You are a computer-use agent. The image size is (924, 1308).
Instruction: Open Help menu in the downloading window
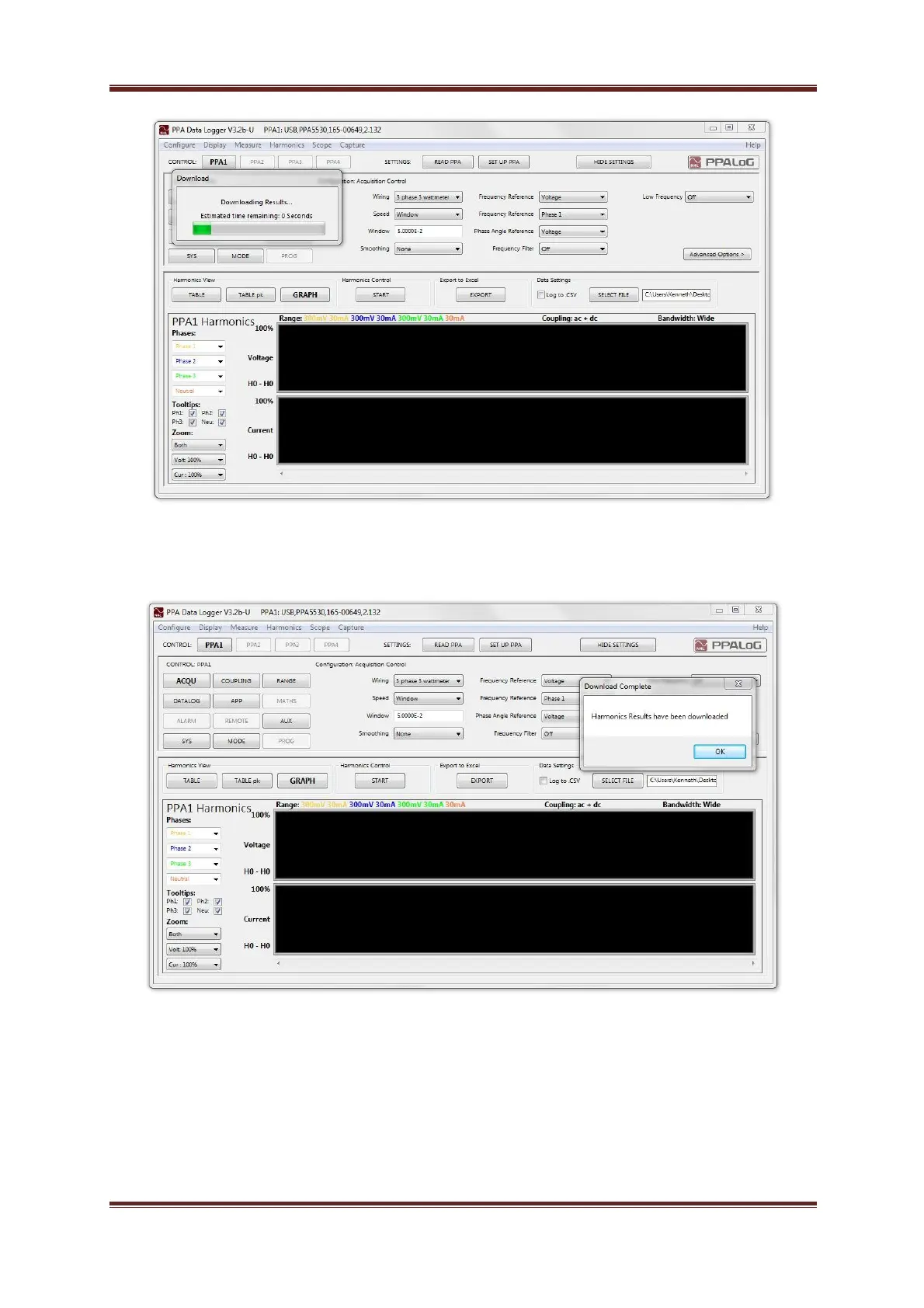(753, 145)
